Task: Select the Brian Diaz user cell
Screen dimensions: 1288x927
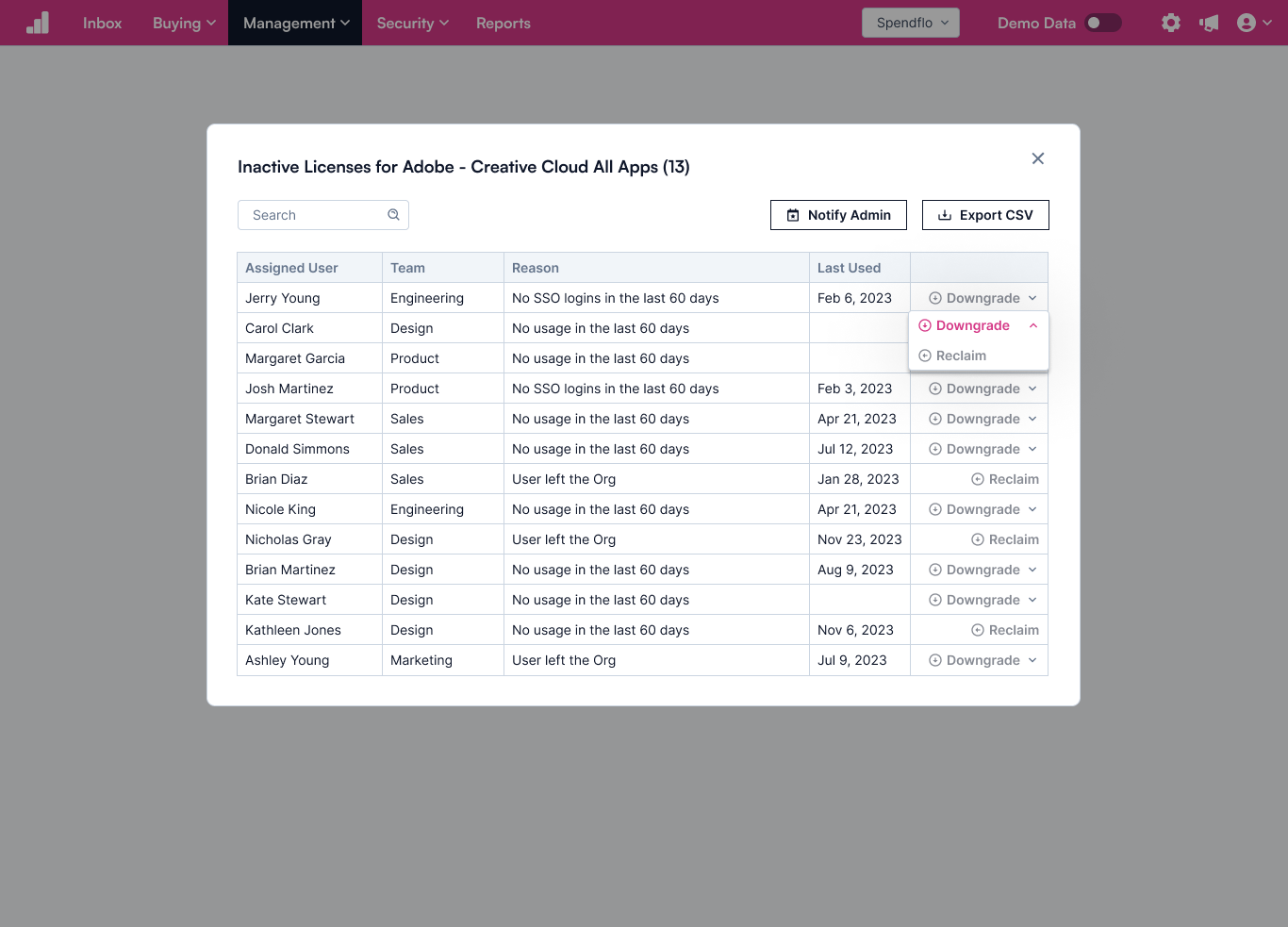Action: click(x=309, y=479)
